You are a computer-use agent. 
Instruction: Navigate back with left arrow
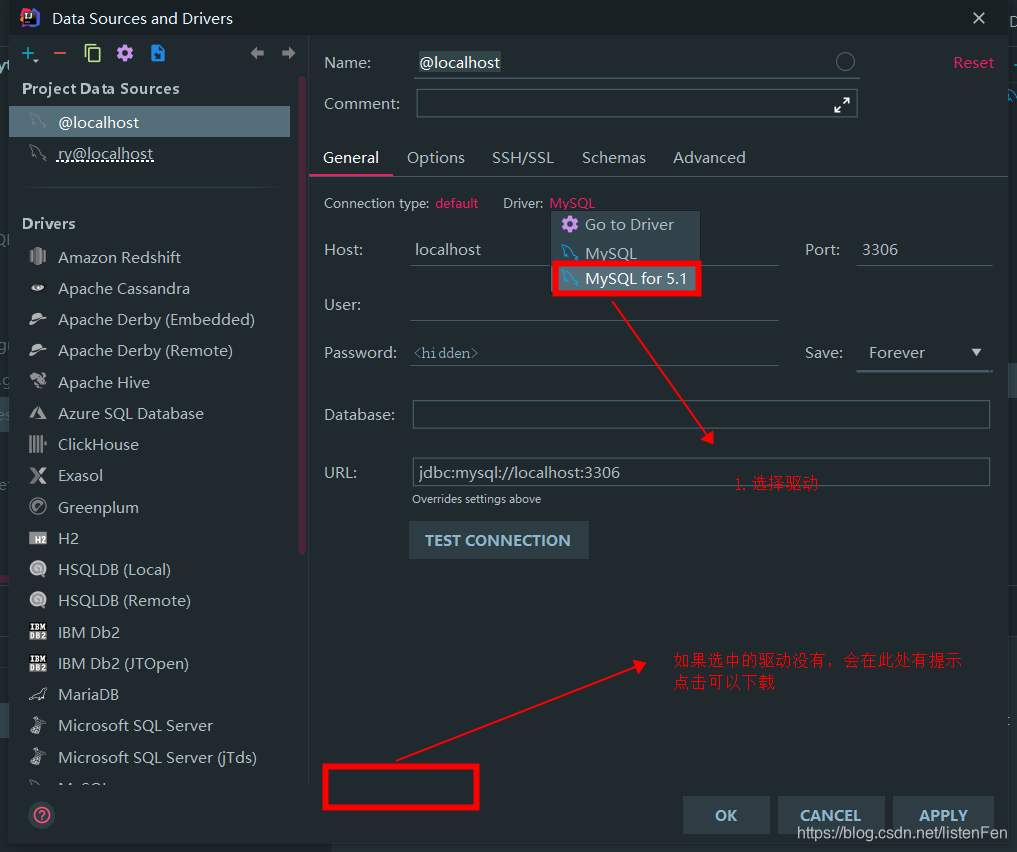257,53
